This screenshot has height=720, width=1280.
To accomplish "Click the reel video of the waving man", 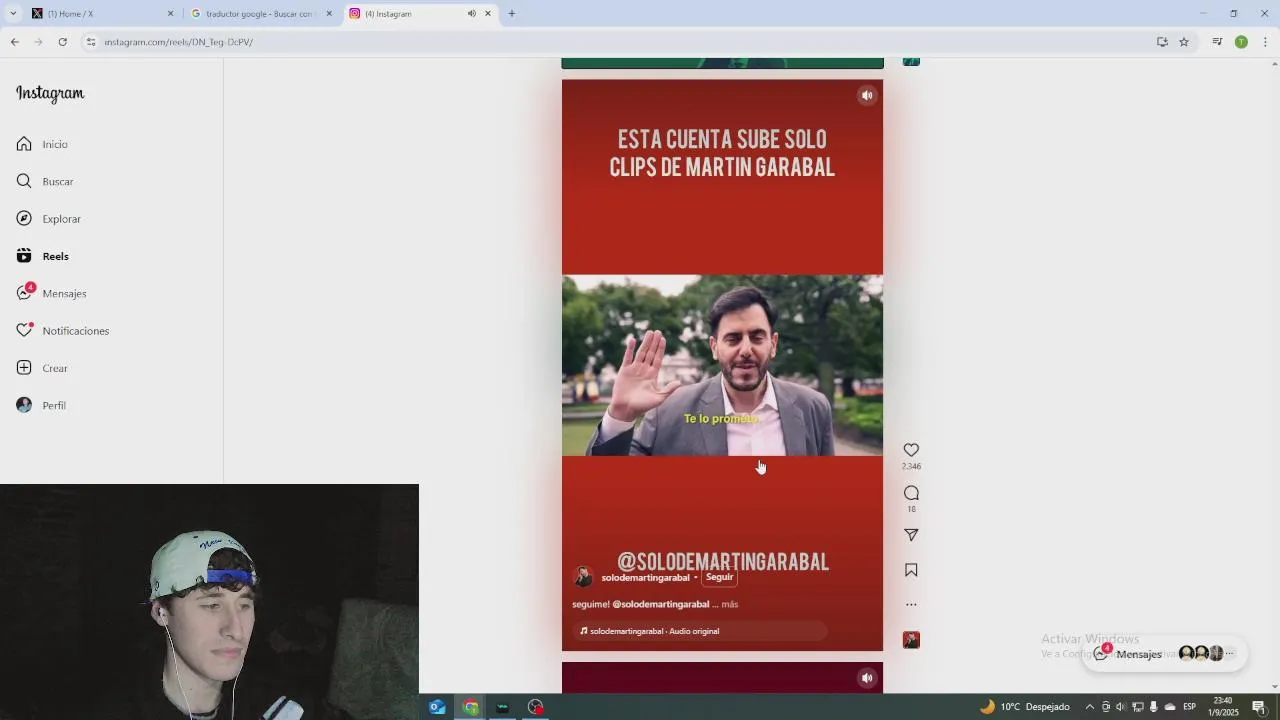I will pyautogui.click(x=722, y=365).
